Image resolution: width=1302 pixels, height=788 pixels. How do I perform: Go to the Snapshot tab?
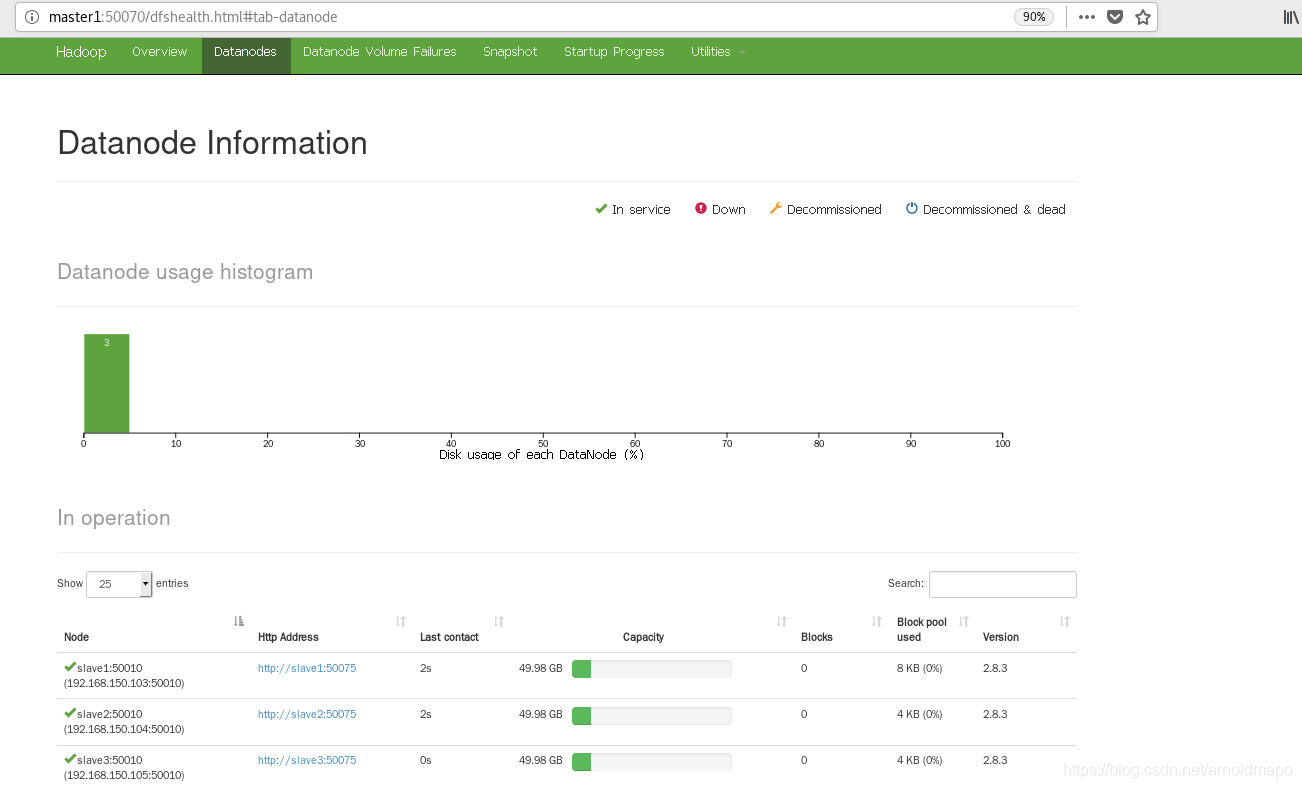coord(510,52)
